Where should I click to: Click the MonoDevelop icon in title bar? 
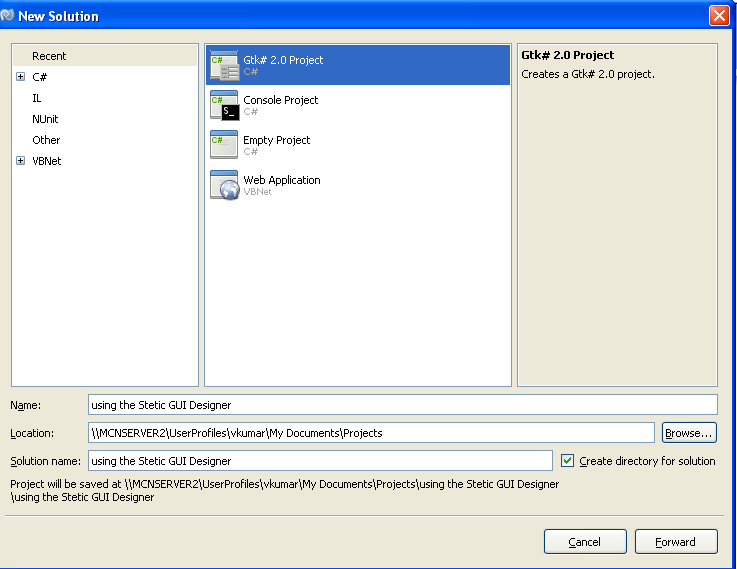pyautogui.click(x=7, y=16)
